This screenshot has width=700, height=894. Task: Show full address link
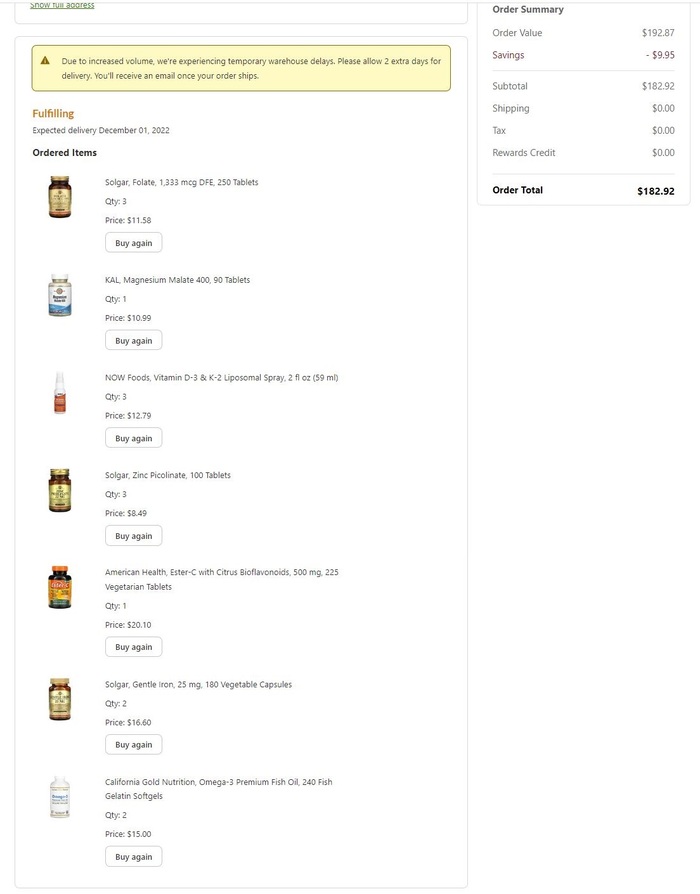click(62, 5)
